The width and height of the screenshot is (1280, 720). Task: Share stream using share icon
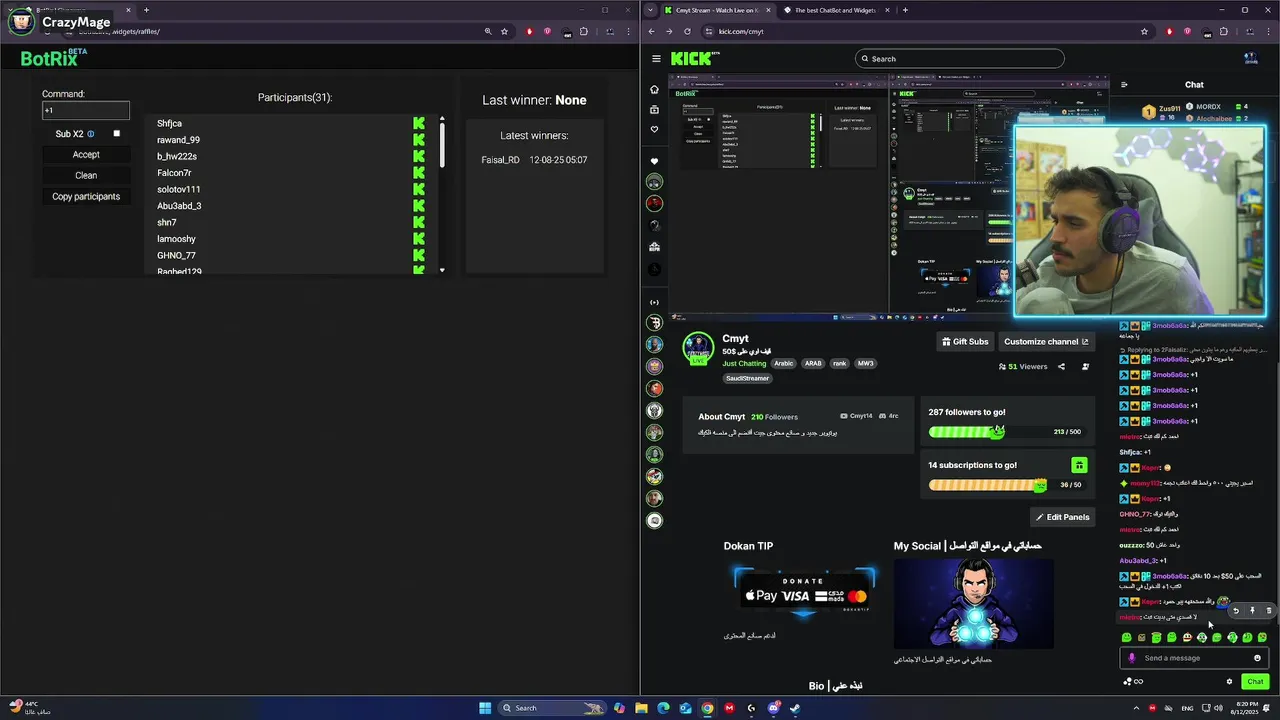click(1061, 367)
